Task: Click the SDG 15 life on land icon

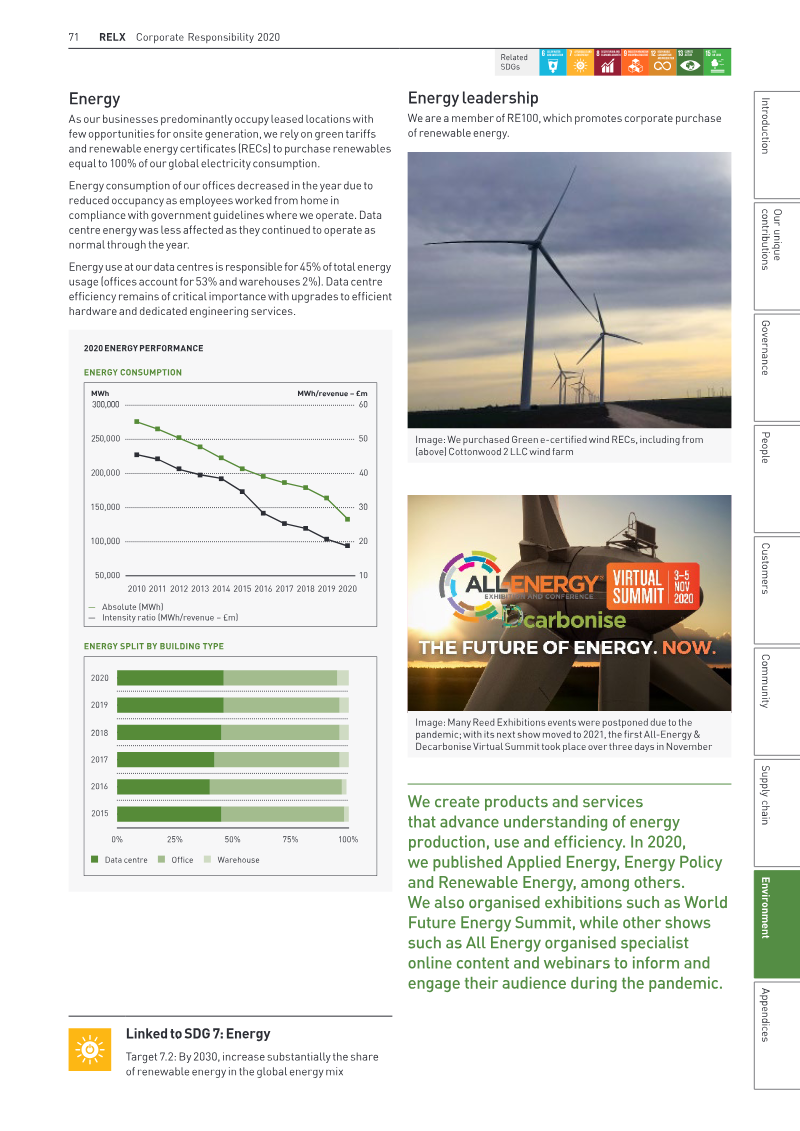Action: tap(717, 62)
